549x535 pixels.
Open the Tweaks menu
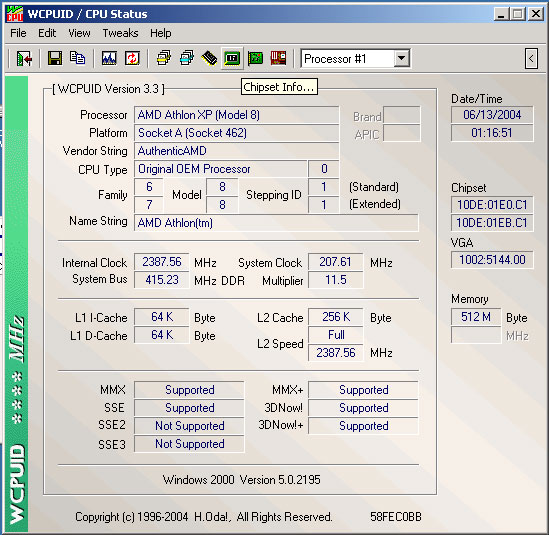(x=120, y=33)
